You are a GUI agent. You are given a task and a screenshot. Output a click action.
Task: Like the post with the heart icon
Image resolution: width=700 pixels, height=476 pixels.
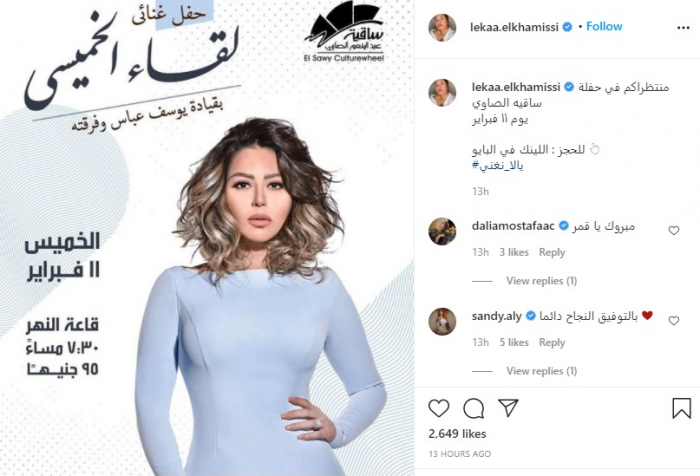[x=438, y=408]
